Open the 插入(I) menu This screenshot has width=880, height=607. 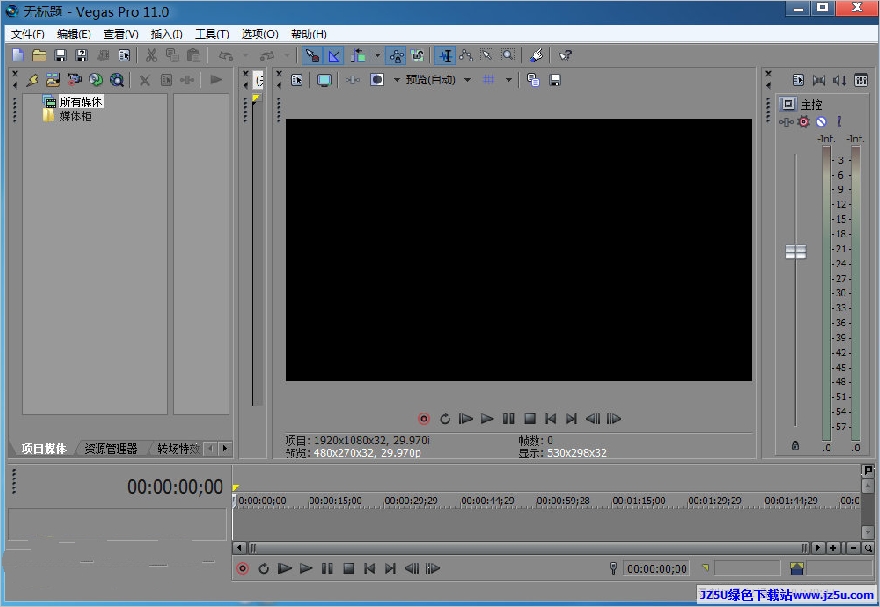[x=166, y=34]
